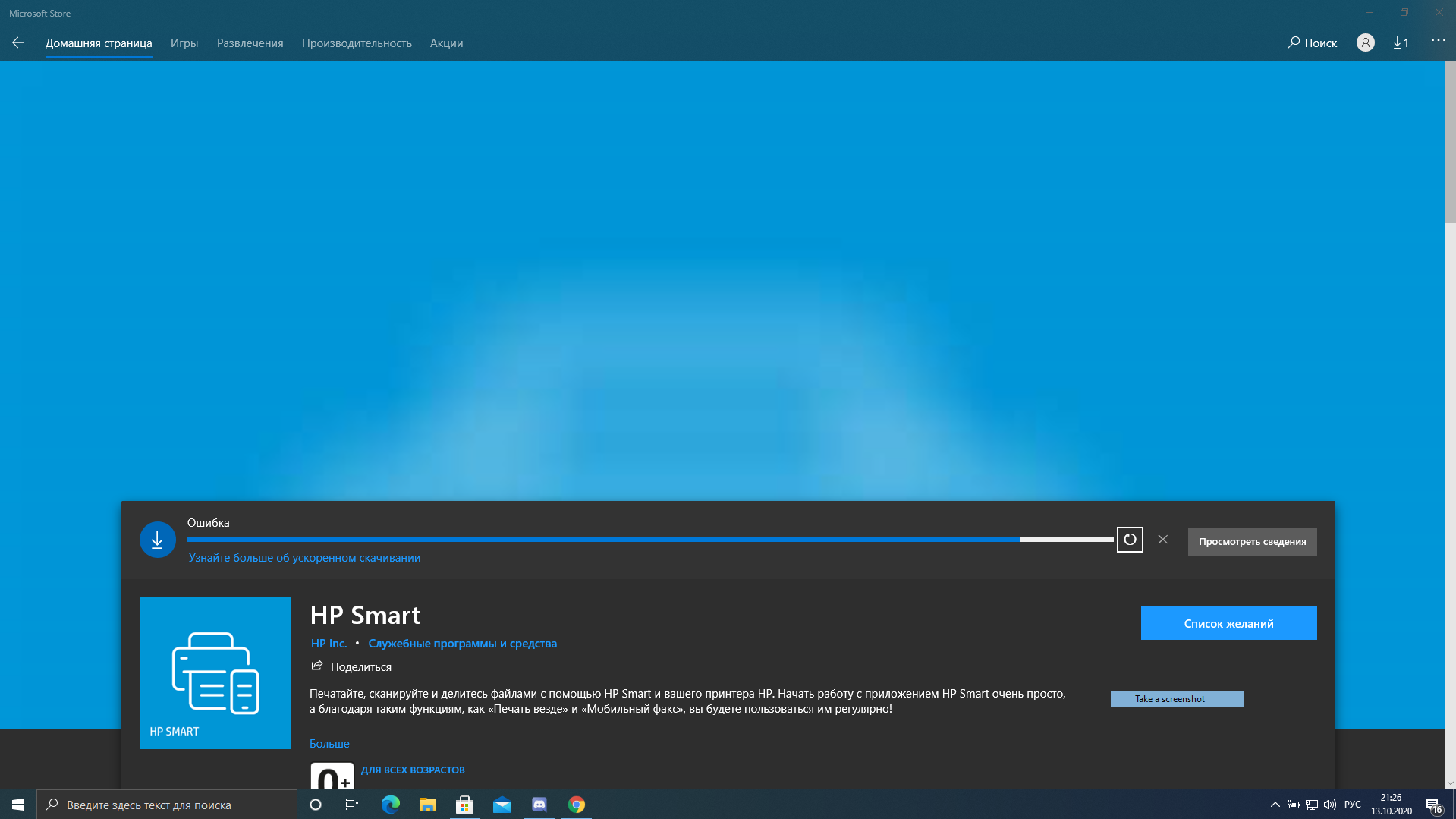This screenshot has width=1456, height=819.
Task: Open Служебные программы и средства category
Action: pyautogui.click(x=462, y=644)
